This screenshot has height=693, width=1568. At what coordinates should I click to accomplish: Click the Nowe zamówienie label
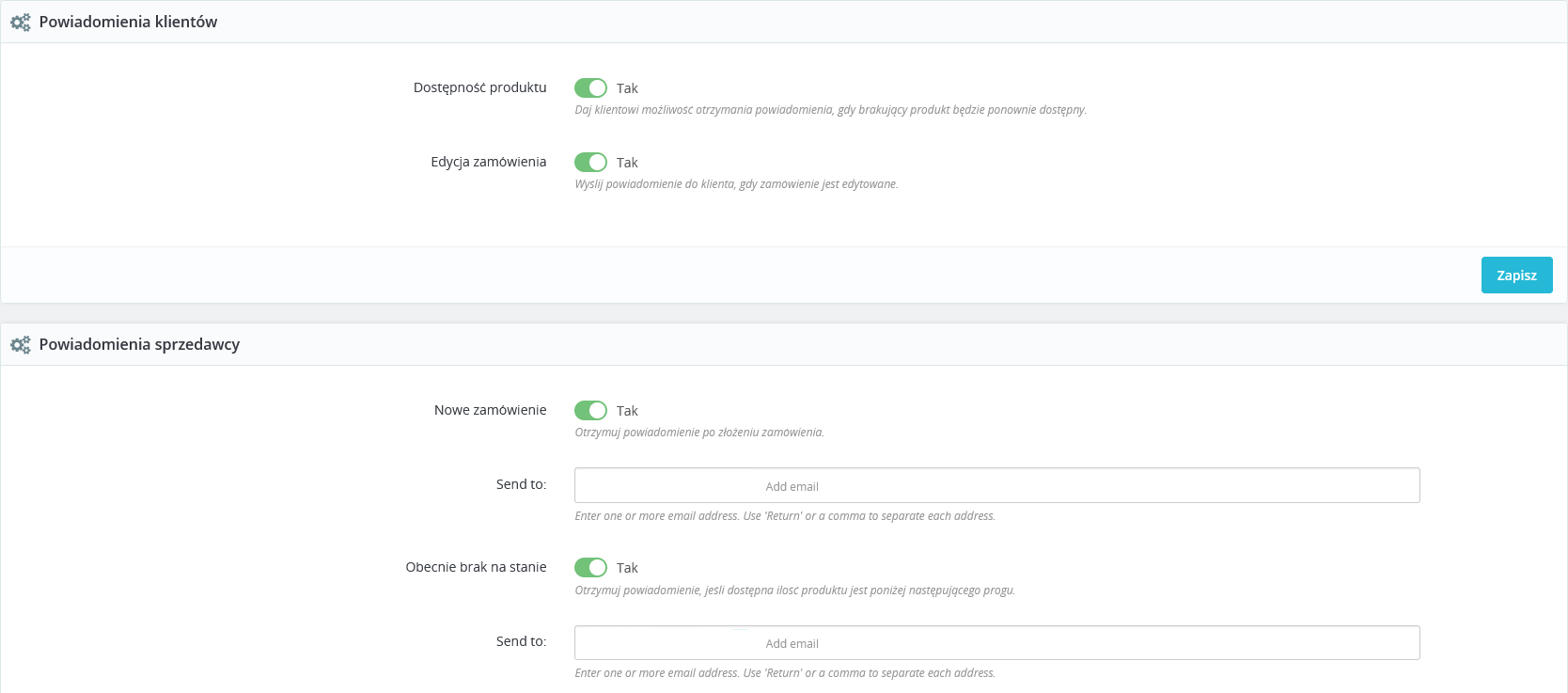point(490,410)
